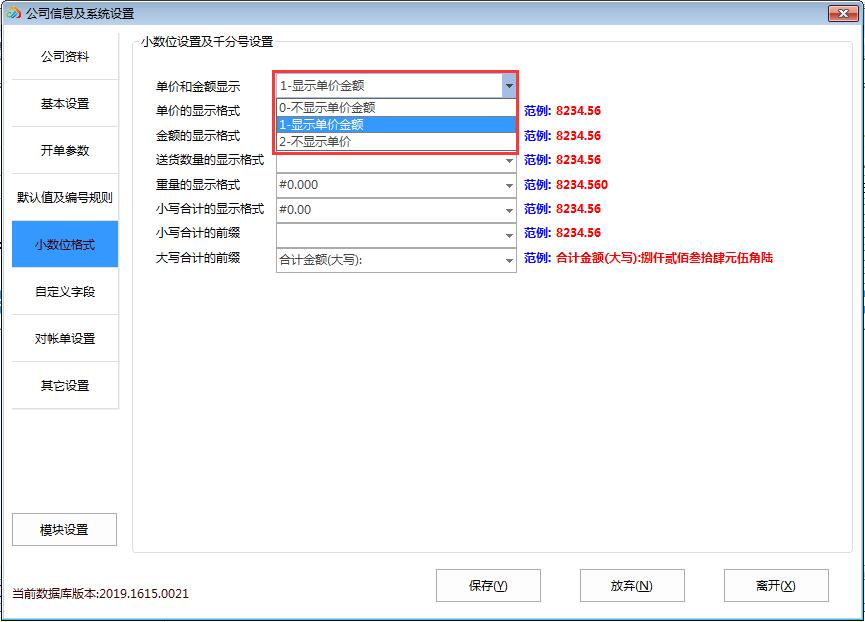The width and height of the screenshot is (865, 622).
Task: Click the 大写合计的前缀 label
Action: pos(198,258)
